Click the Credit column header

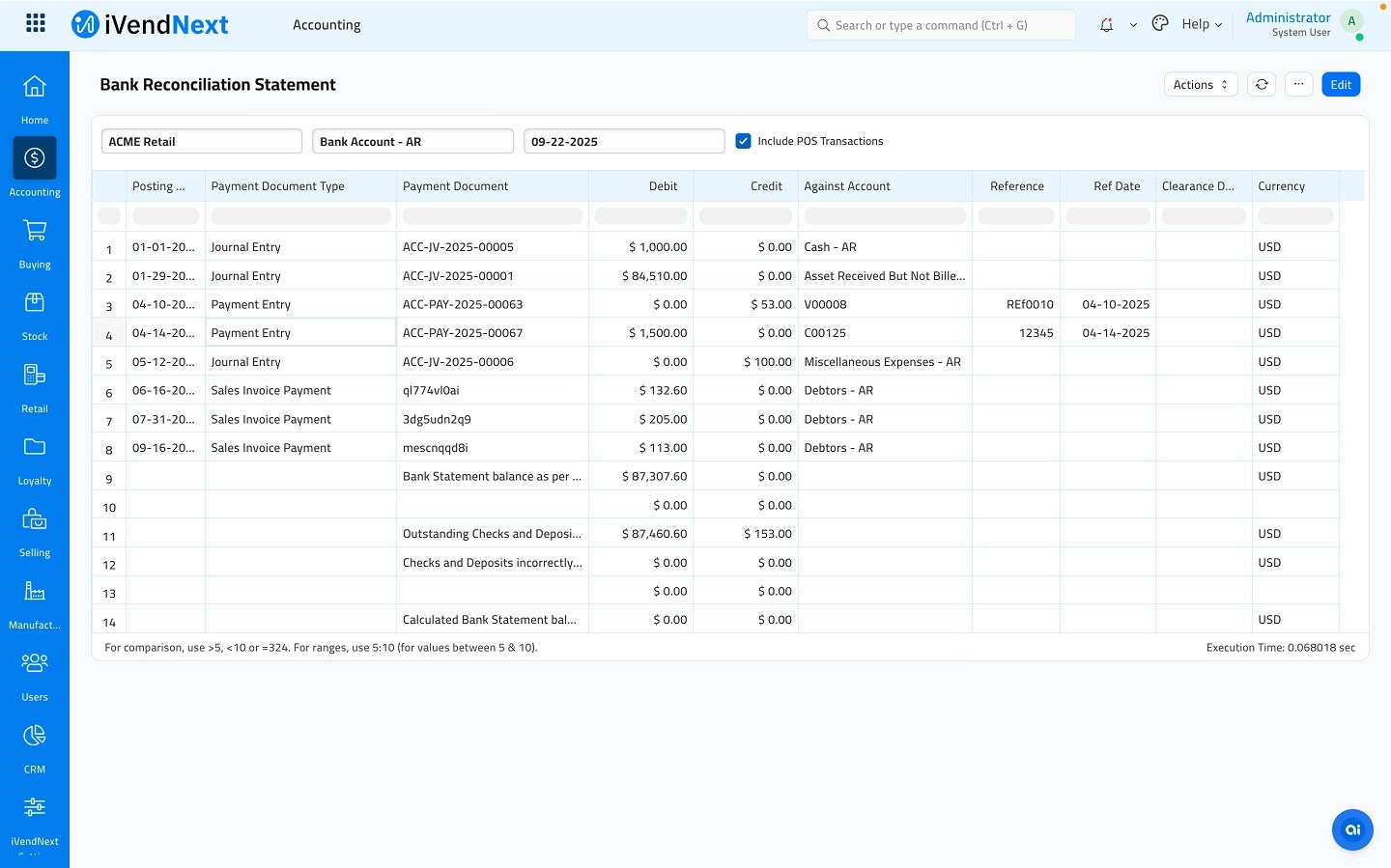coord(746,186)
